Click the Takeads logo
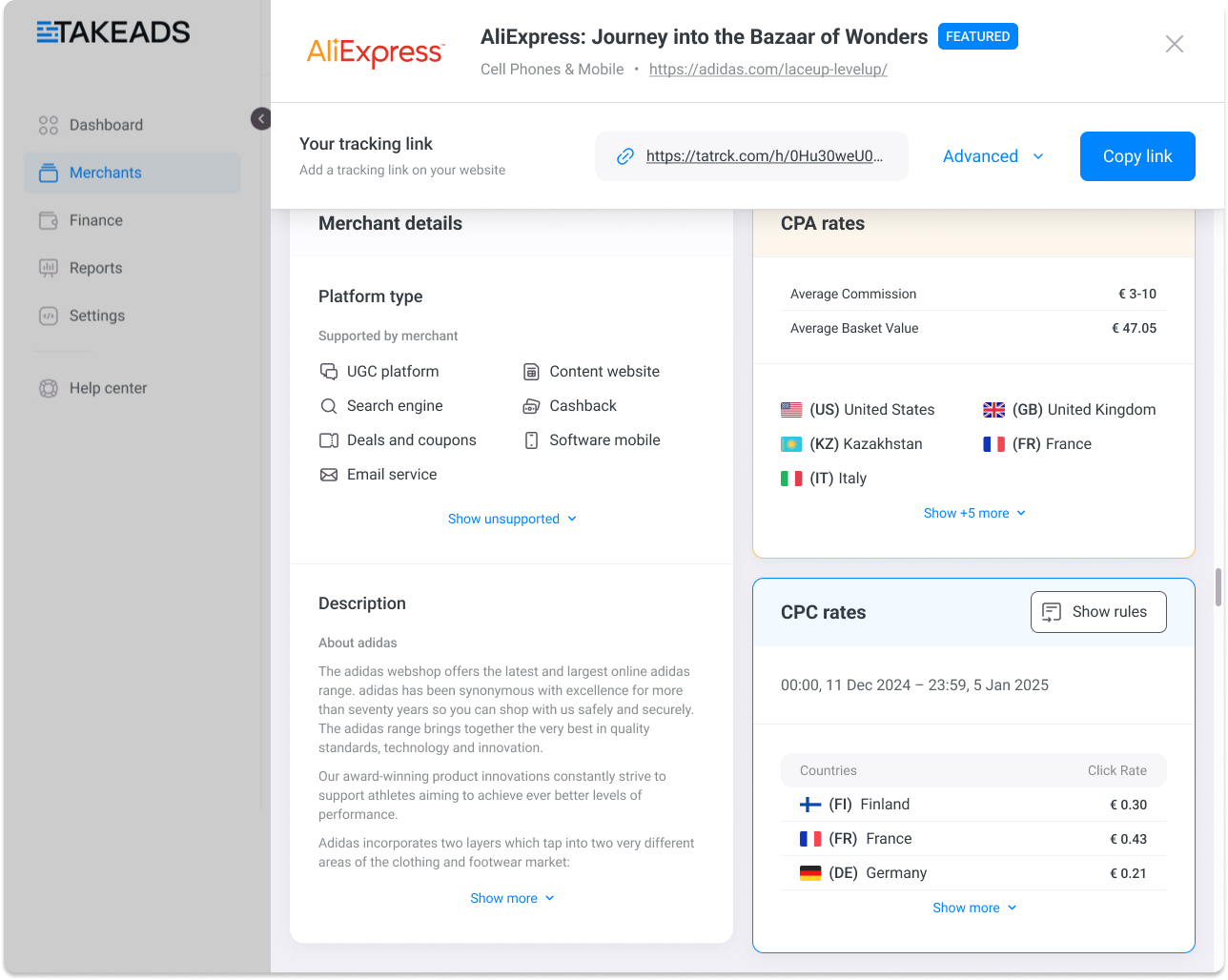1228x980 pixels. pos(112,31)
